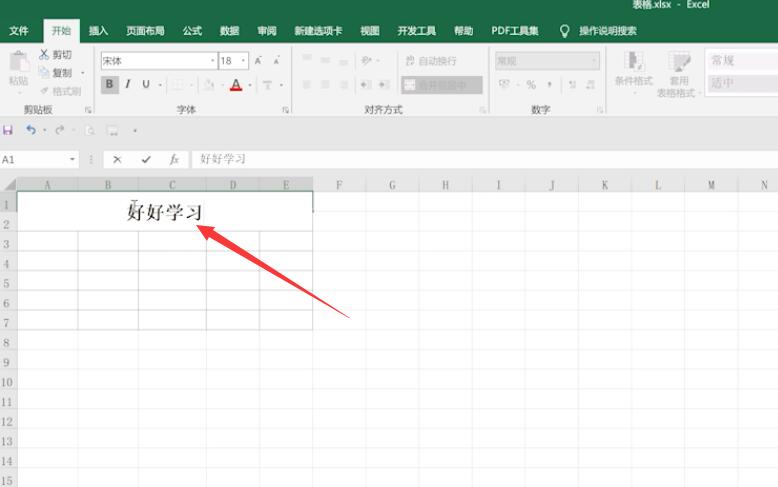
Task: Click the increase decimal icon
Action: tap(572, 85)
